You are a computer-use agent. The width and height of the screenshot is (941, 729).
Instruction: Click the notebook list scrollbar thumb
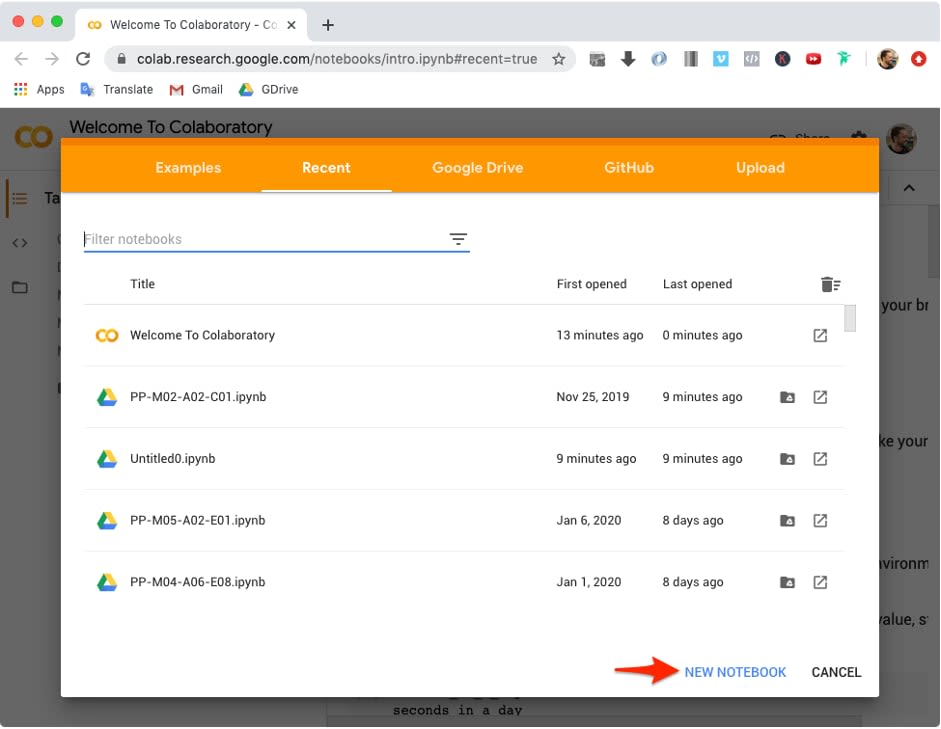tap(850, 318)
